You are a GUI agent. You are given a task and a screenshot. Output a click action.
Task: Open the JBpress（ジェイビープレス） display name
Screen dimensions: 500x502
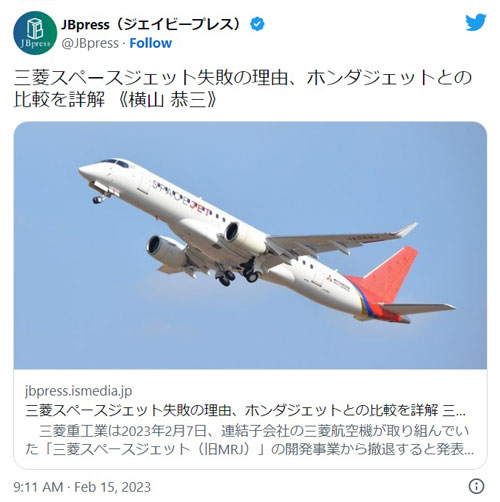pyautogui.click(x=150, y=24)
